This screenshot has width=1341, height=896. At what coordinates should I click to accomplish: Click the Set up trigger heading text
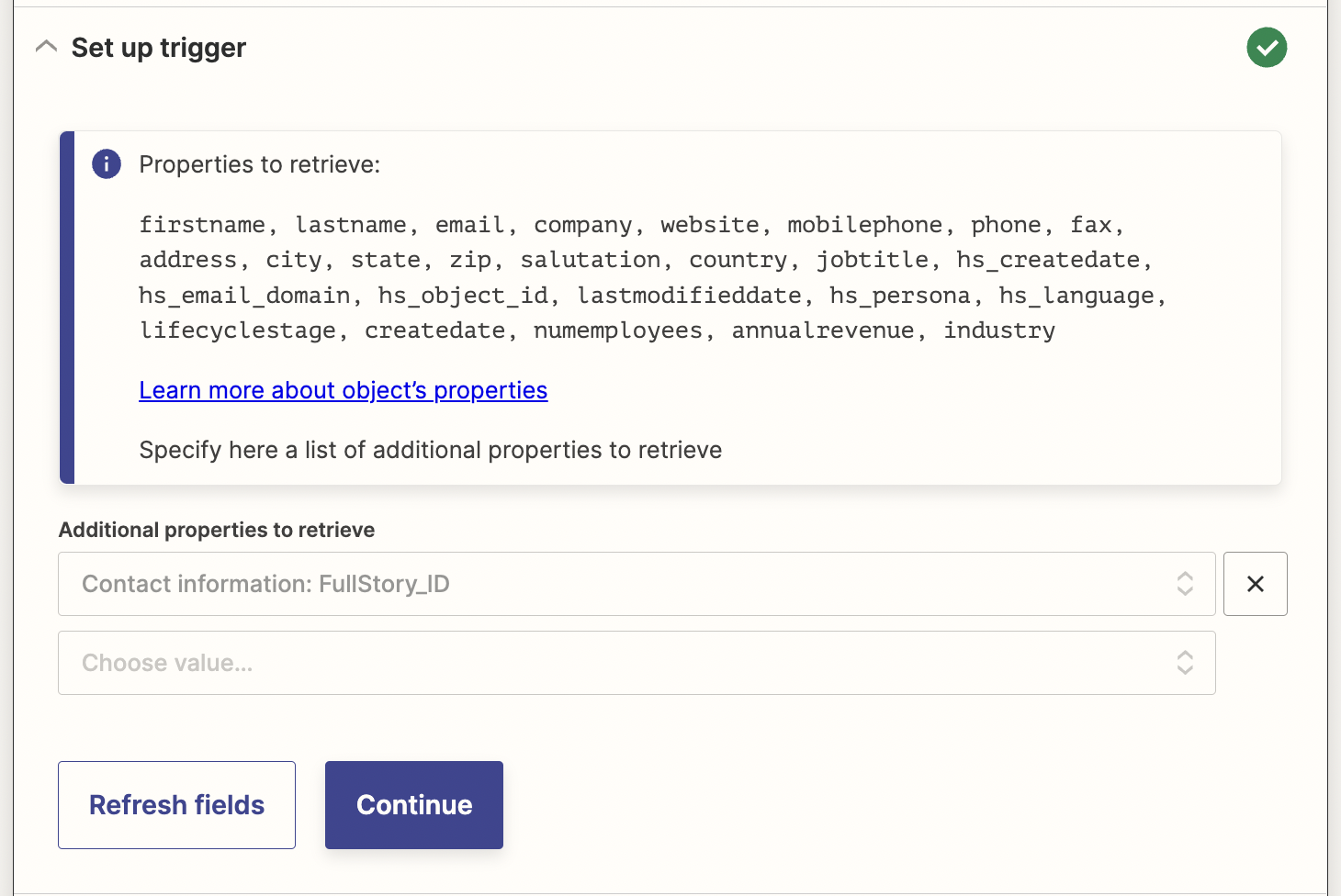click(x=159, y=48)
